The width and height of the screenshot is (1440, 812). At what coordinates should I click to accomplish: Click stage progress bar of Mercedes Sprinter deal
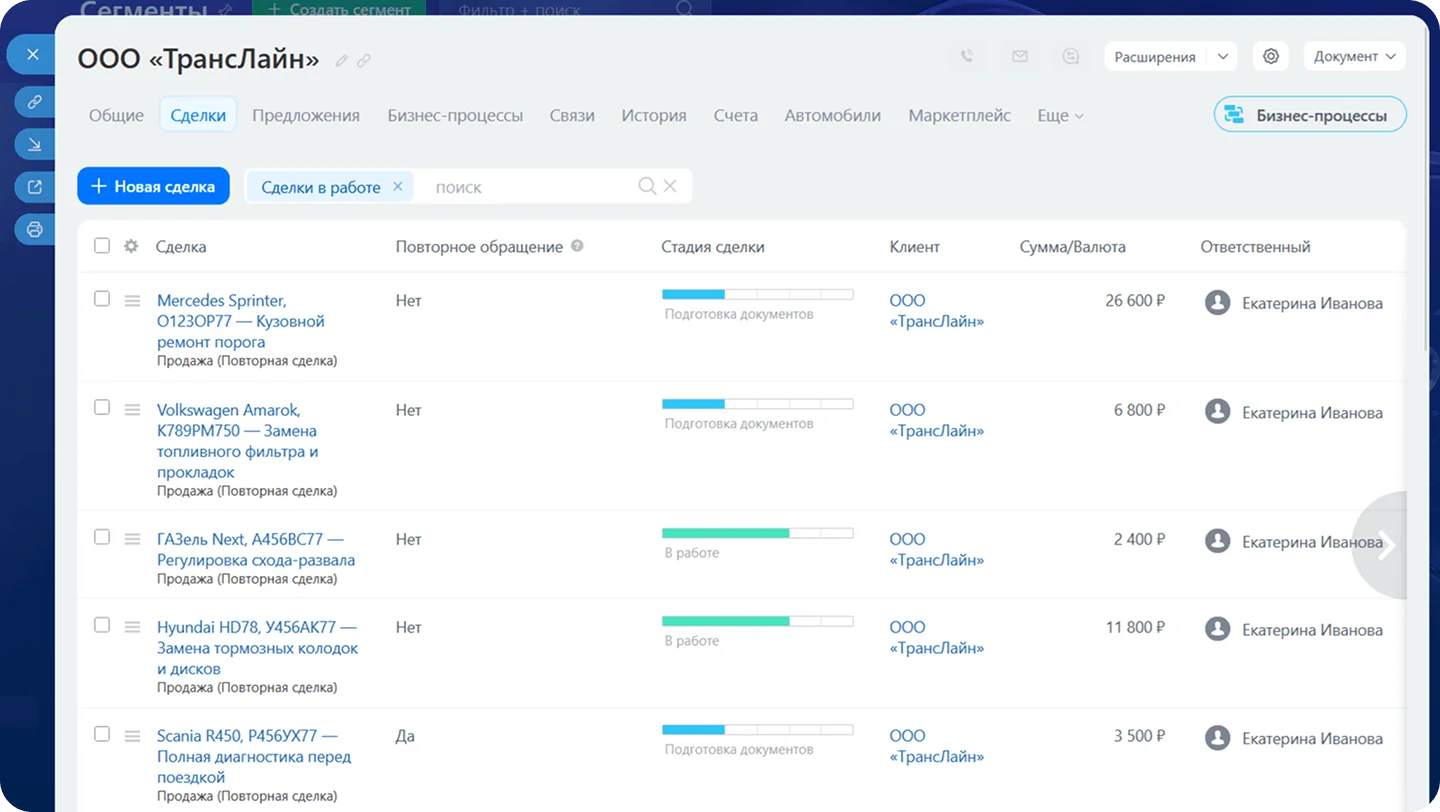[757, 295]
